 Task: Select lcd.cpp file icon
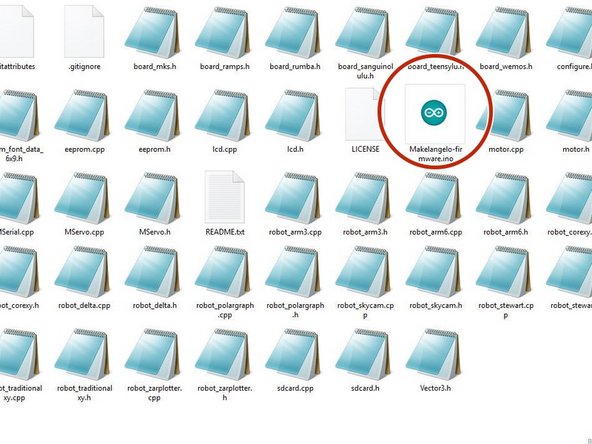[x=224, y=116]
